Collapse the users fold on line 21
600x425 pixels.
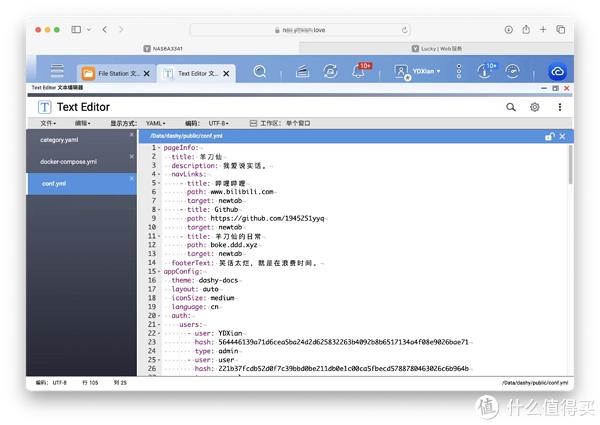click(159, 324)
